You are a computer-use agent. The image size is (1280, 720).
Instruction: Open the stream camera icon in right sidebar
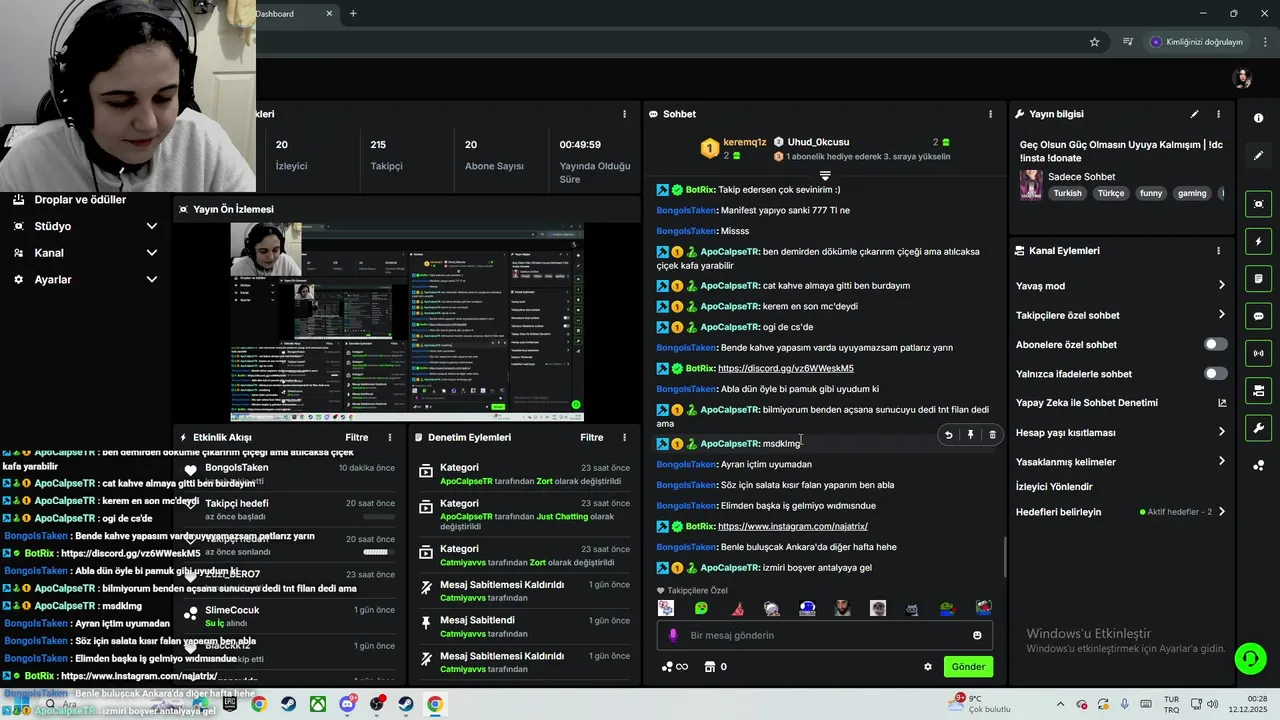1258,390
